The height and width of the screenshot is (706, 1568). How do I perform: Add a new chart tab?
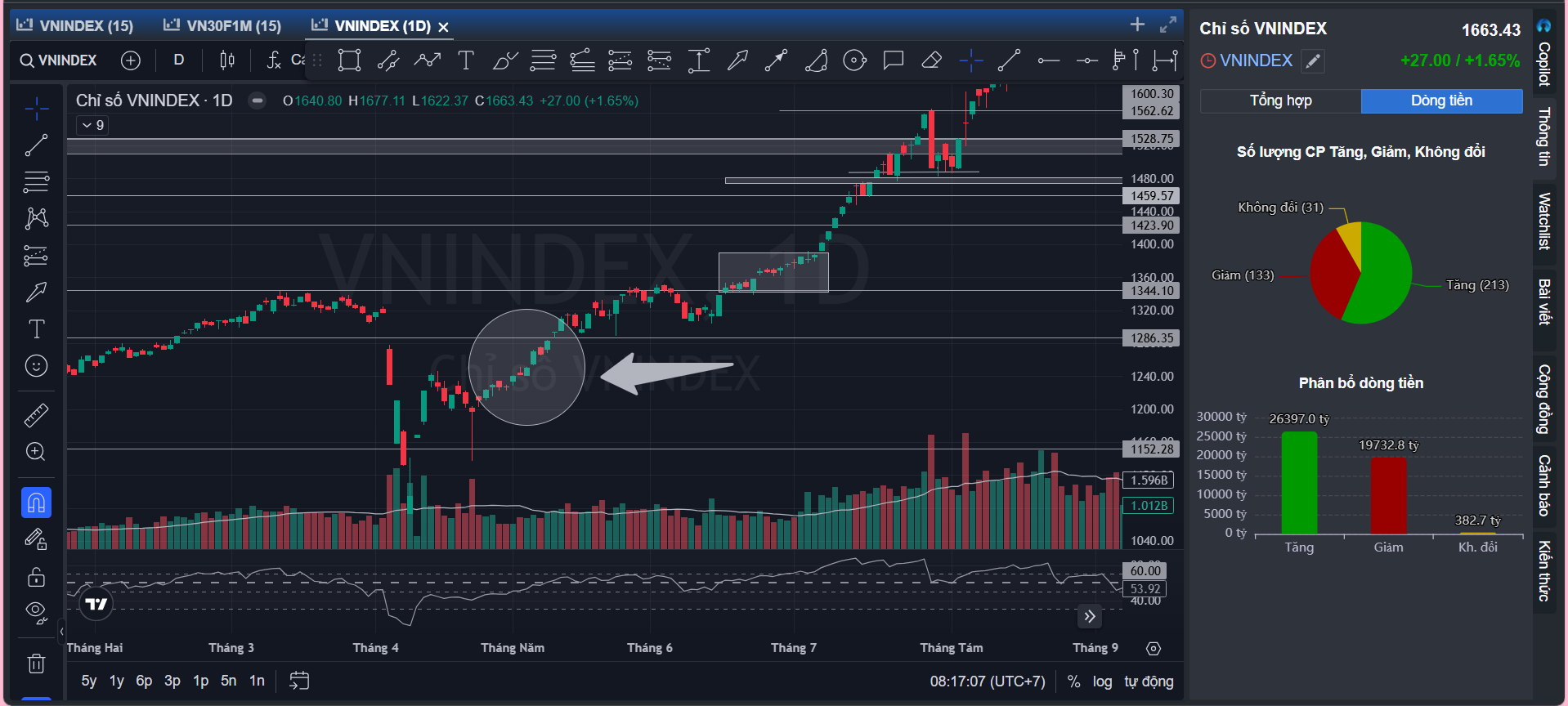(1137, 25)
